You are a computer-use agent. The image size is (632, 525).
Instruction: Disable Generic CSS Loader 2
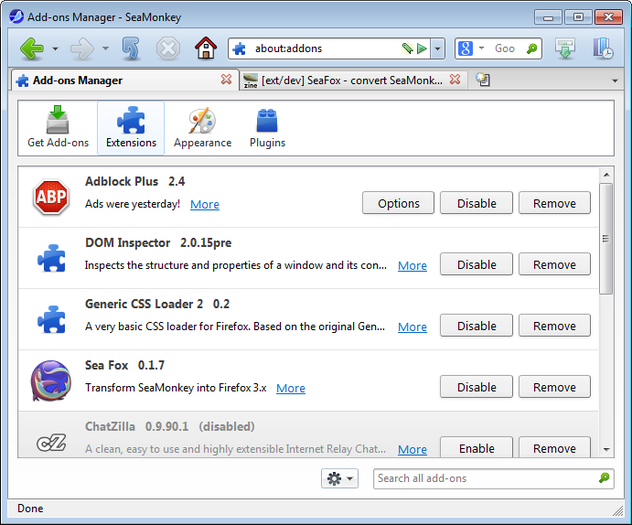point(476,326)
